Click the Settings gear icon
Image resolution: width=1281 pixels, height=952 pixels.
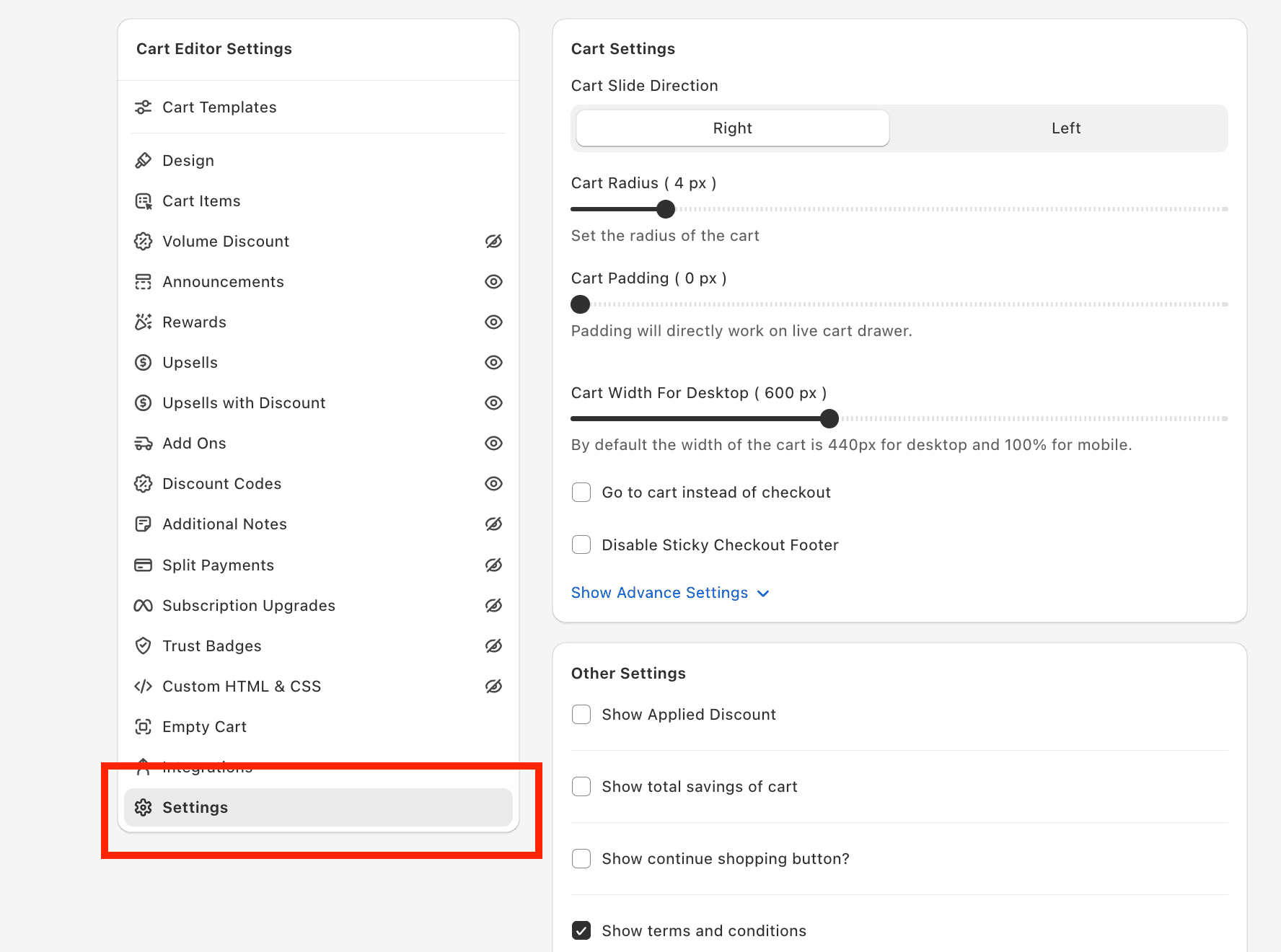click(x=144, y=808)
